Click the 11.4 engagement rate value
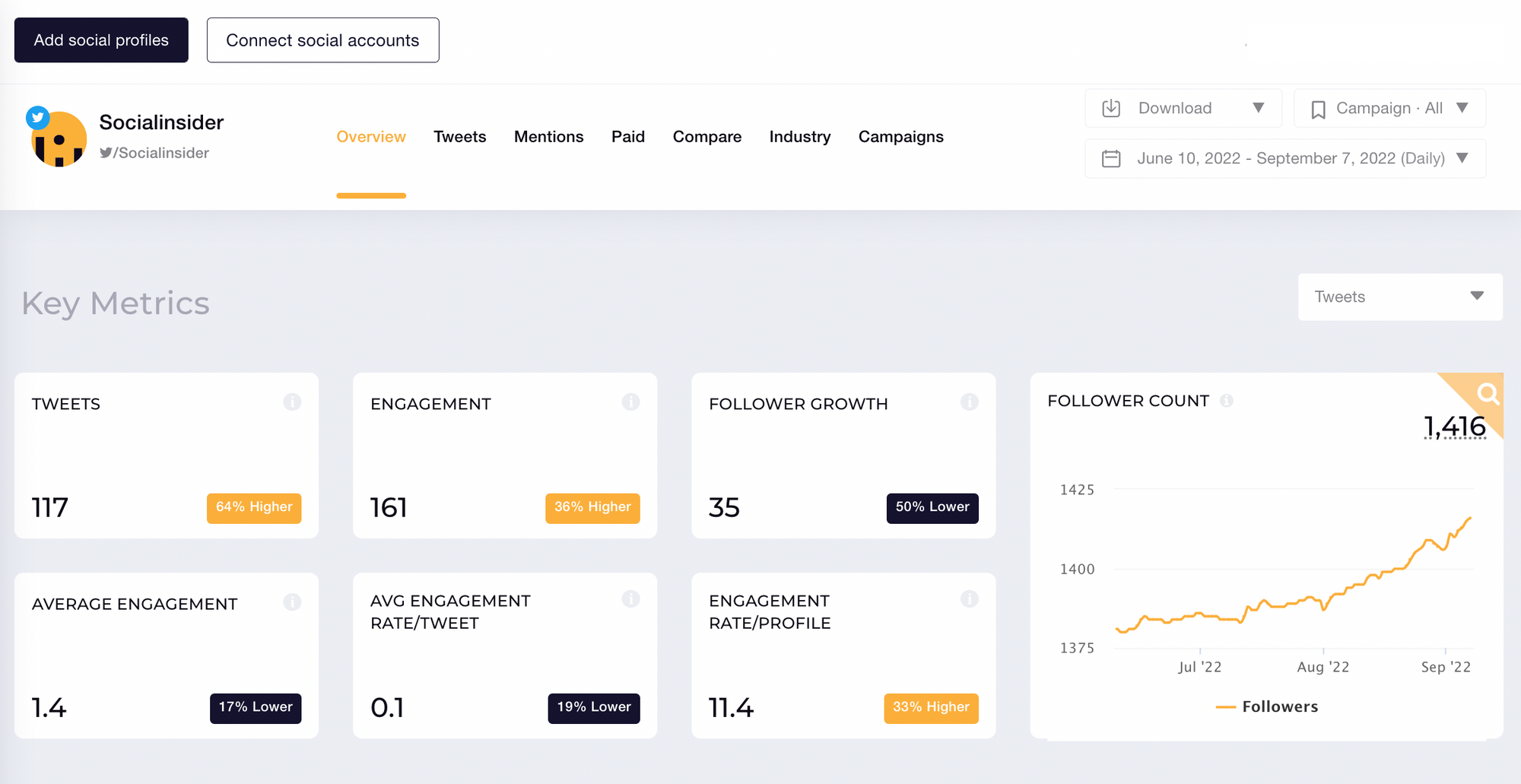1521x784 pixels. pyautogui.click(x=731, y=708)
